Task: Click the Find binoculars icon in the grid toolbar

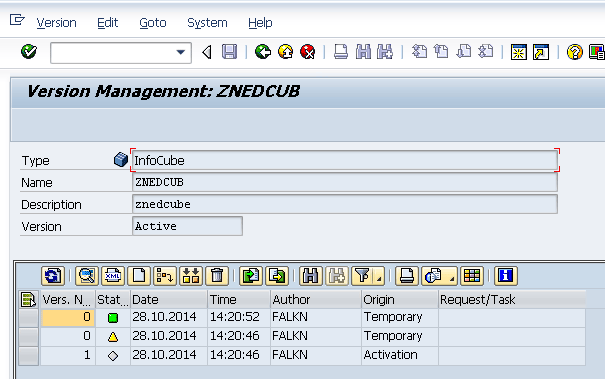Action: (311, 276)
